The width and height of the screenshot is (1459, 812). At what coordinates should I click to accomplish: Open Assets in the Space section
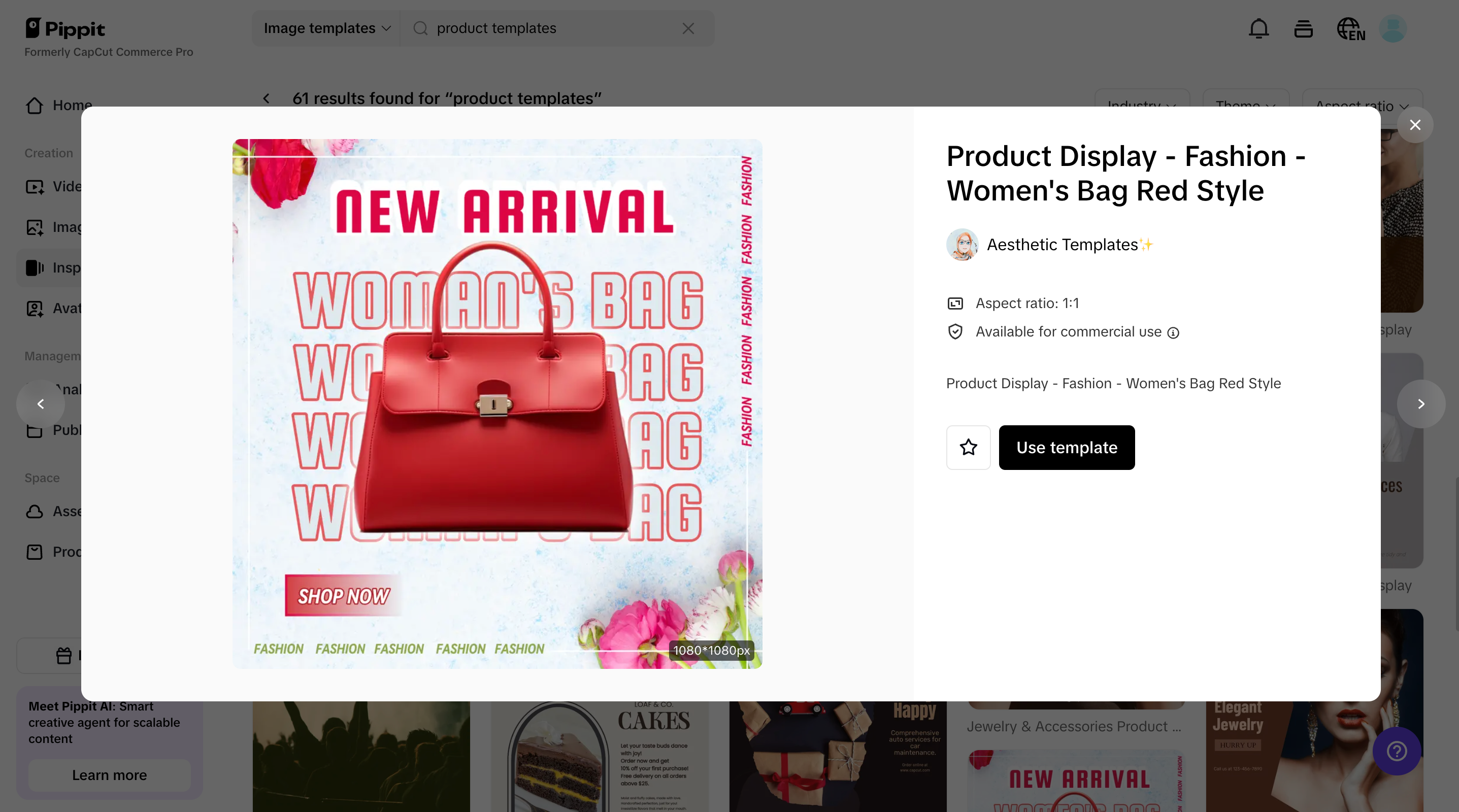(35, 511)
